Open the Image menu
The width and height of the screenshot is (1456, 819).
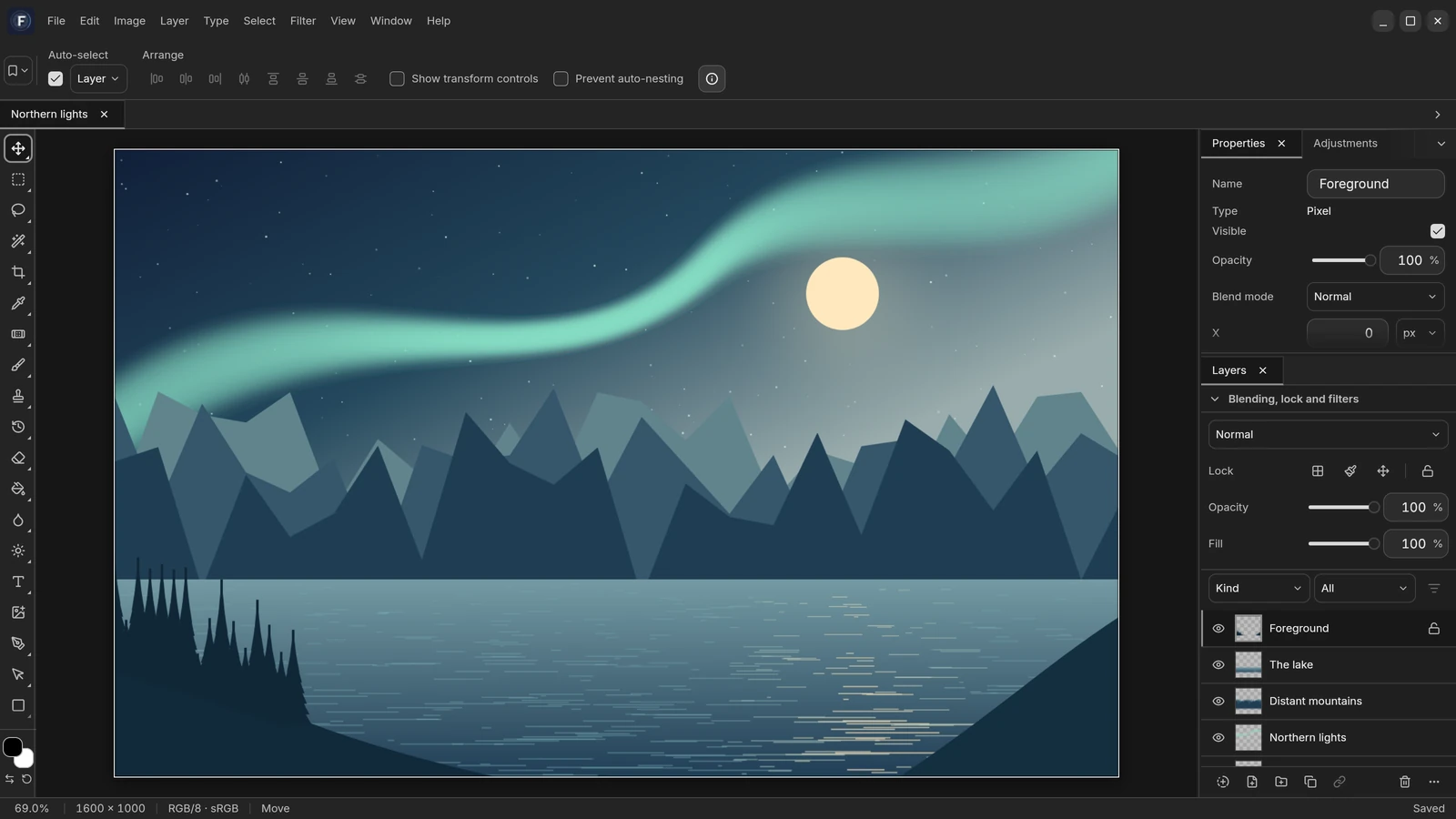(129, 21)
